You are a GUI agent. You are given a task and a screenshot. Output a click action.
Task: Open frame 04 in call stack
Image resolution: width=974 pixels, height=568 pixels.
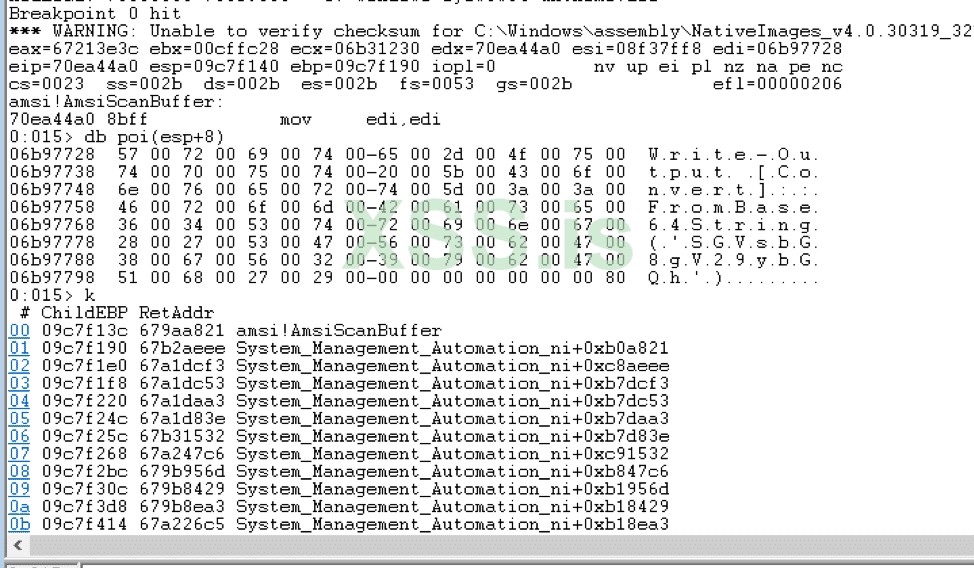point(19,401)
